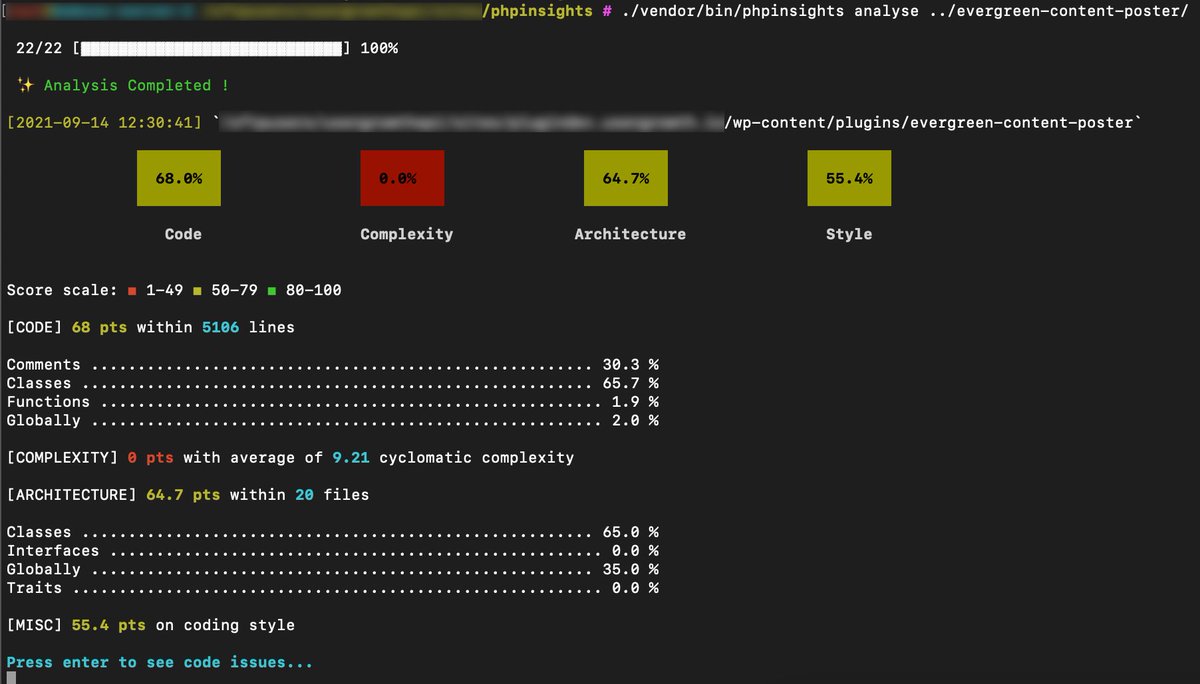Click the './vendor/bin/phpinsights' command text
The image size is (1200, 684).
pyautogui.click(x=736, y=11)
